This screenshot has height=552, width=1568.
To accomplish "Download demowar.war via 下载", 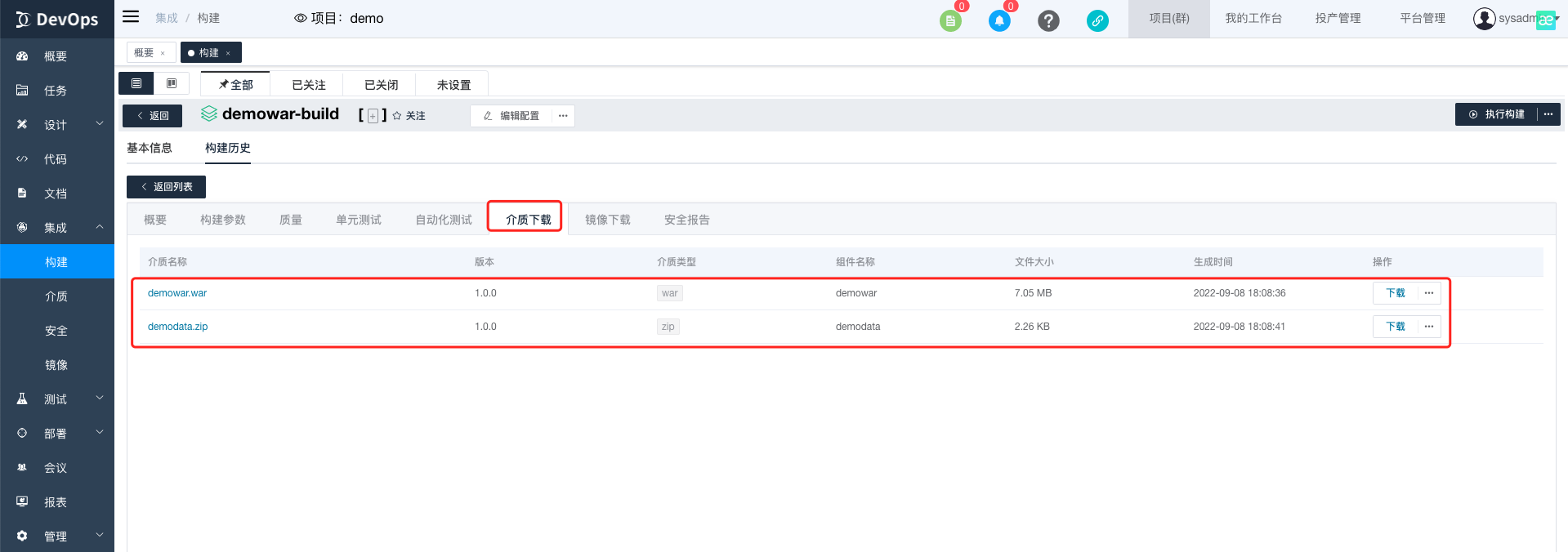I will (1396, 293).
